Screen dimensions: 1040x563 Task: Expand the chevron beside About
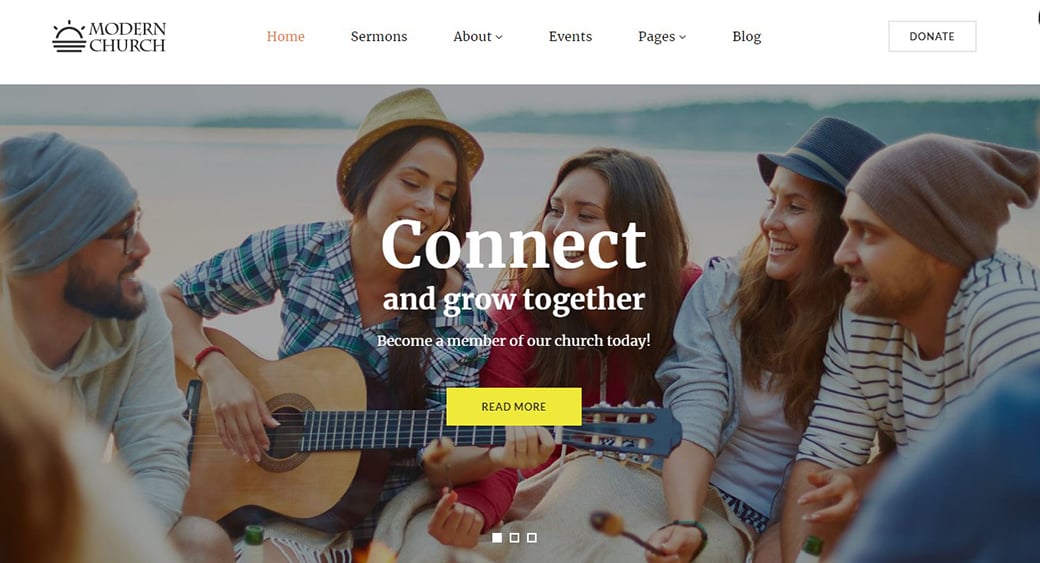point(499,37)
